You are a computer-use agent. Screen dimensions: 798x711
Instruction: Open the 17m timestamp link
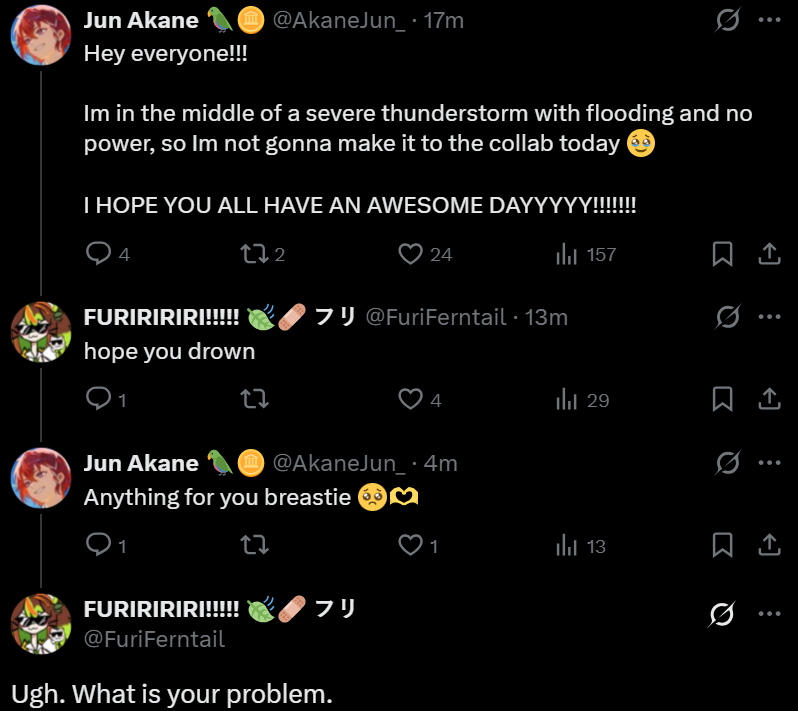pos(444,20)
